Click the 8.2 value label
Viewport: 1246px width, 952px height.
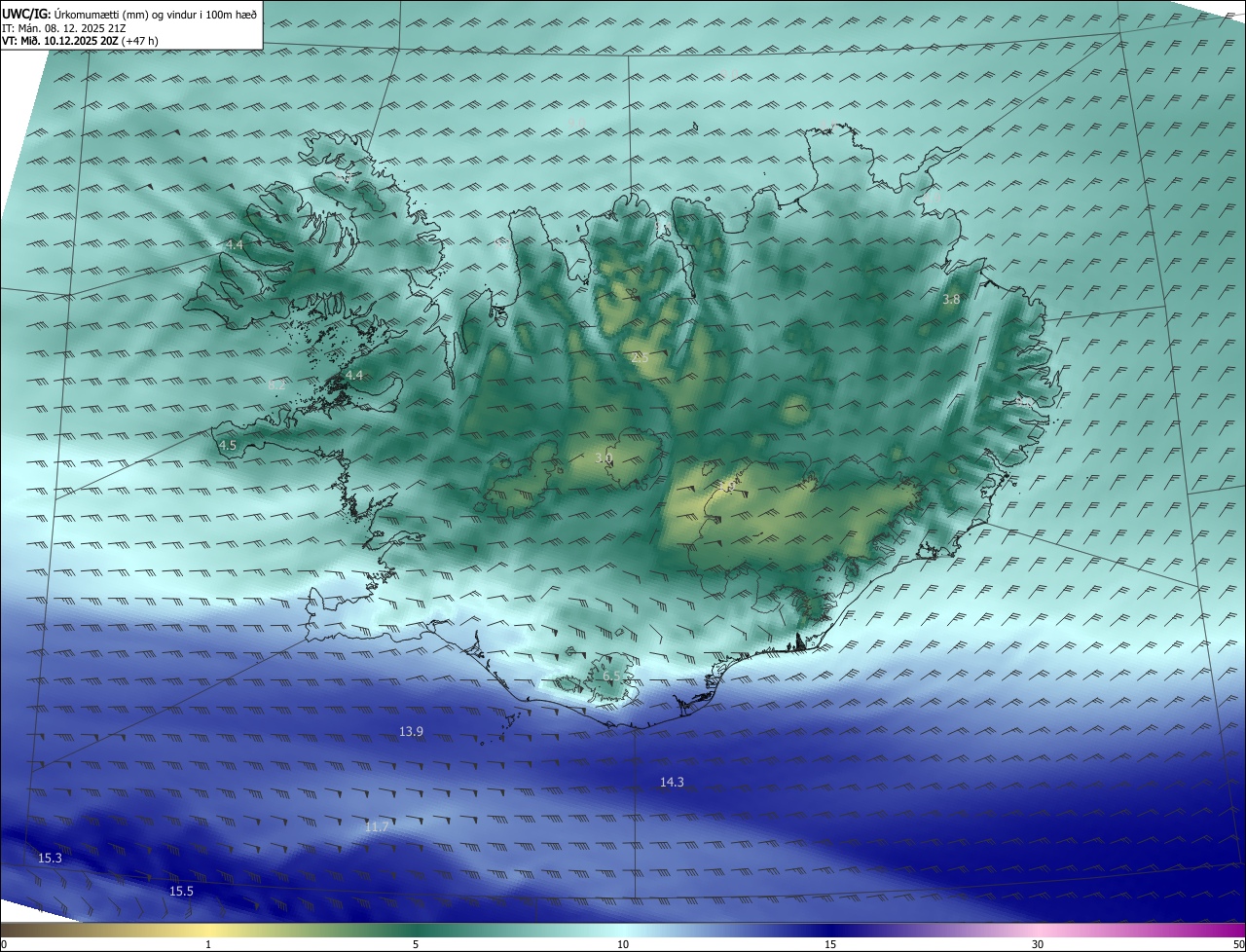(276, 384)
